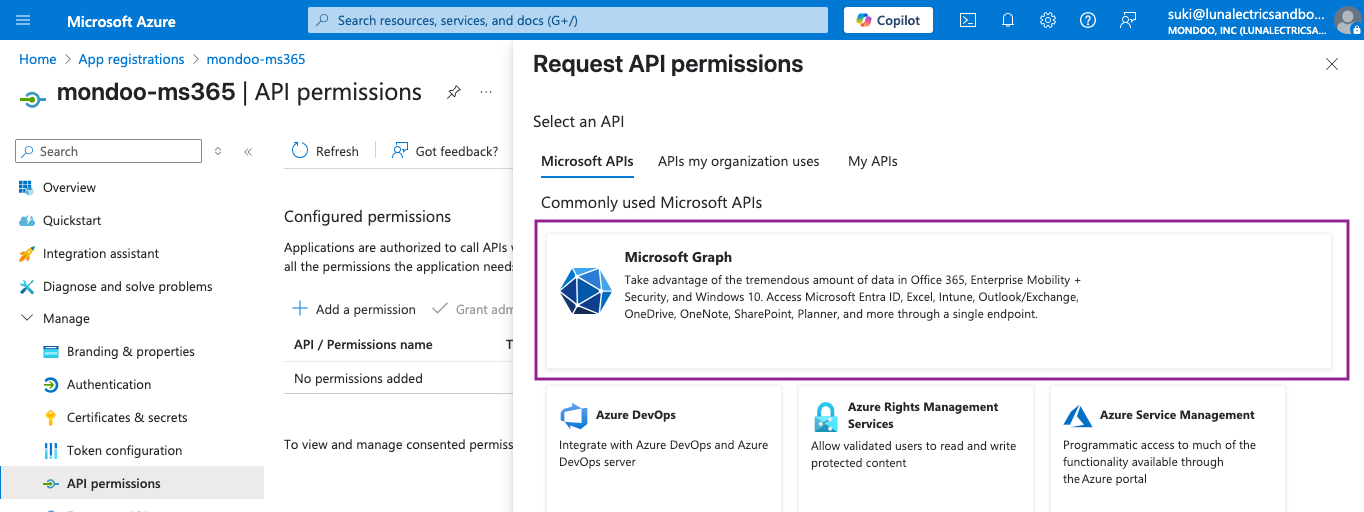
Task: Open the Azure portal hamburger menu
Action: 24,20
